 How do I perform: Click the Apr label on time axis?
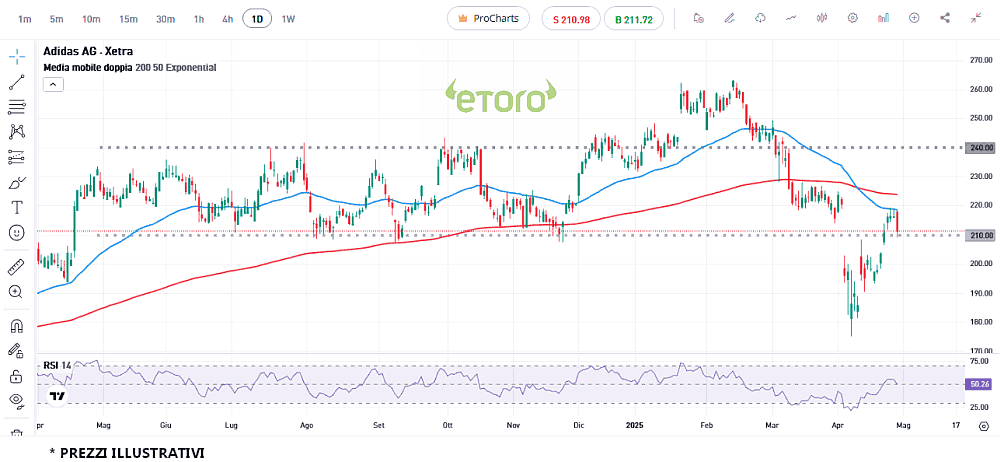(837, 424)
